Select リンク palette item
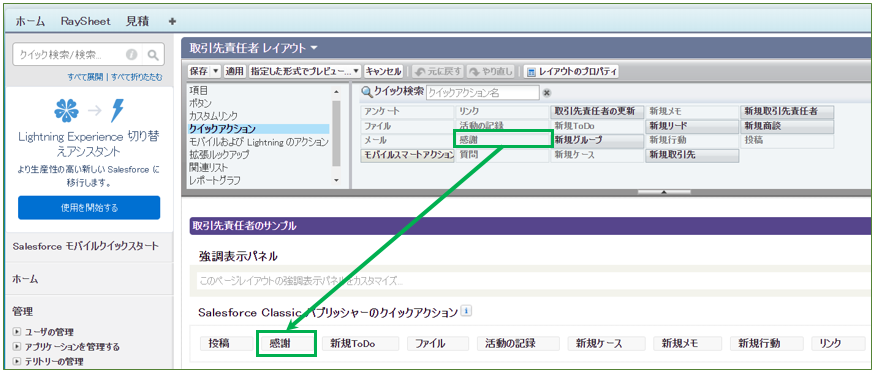The image size is (875, 378). coord(502,112)
